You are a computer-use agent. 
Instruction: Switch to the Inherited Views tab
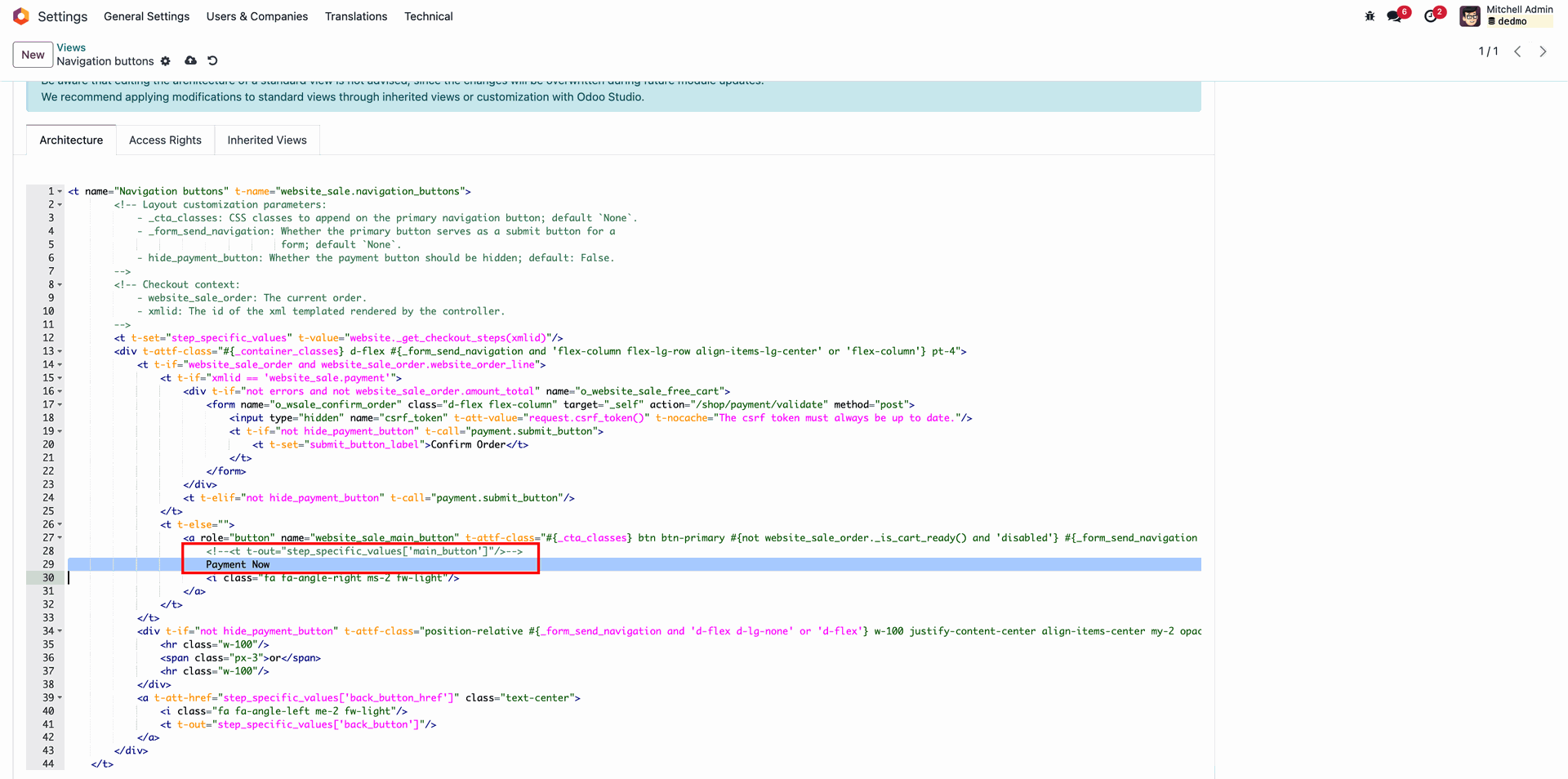click(267, 140)
